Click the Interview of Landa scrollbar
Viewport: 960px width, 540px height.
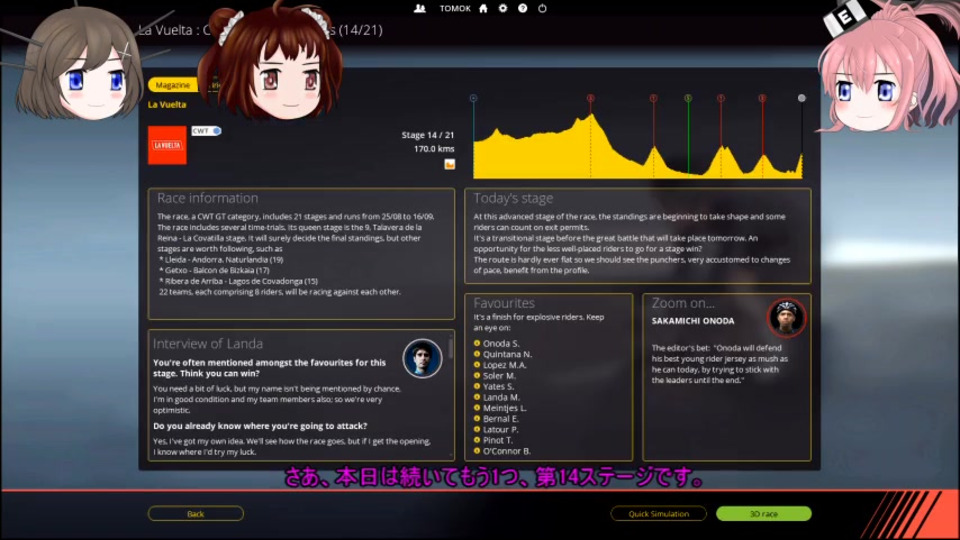pyautogui.click(x=451, y=349)
